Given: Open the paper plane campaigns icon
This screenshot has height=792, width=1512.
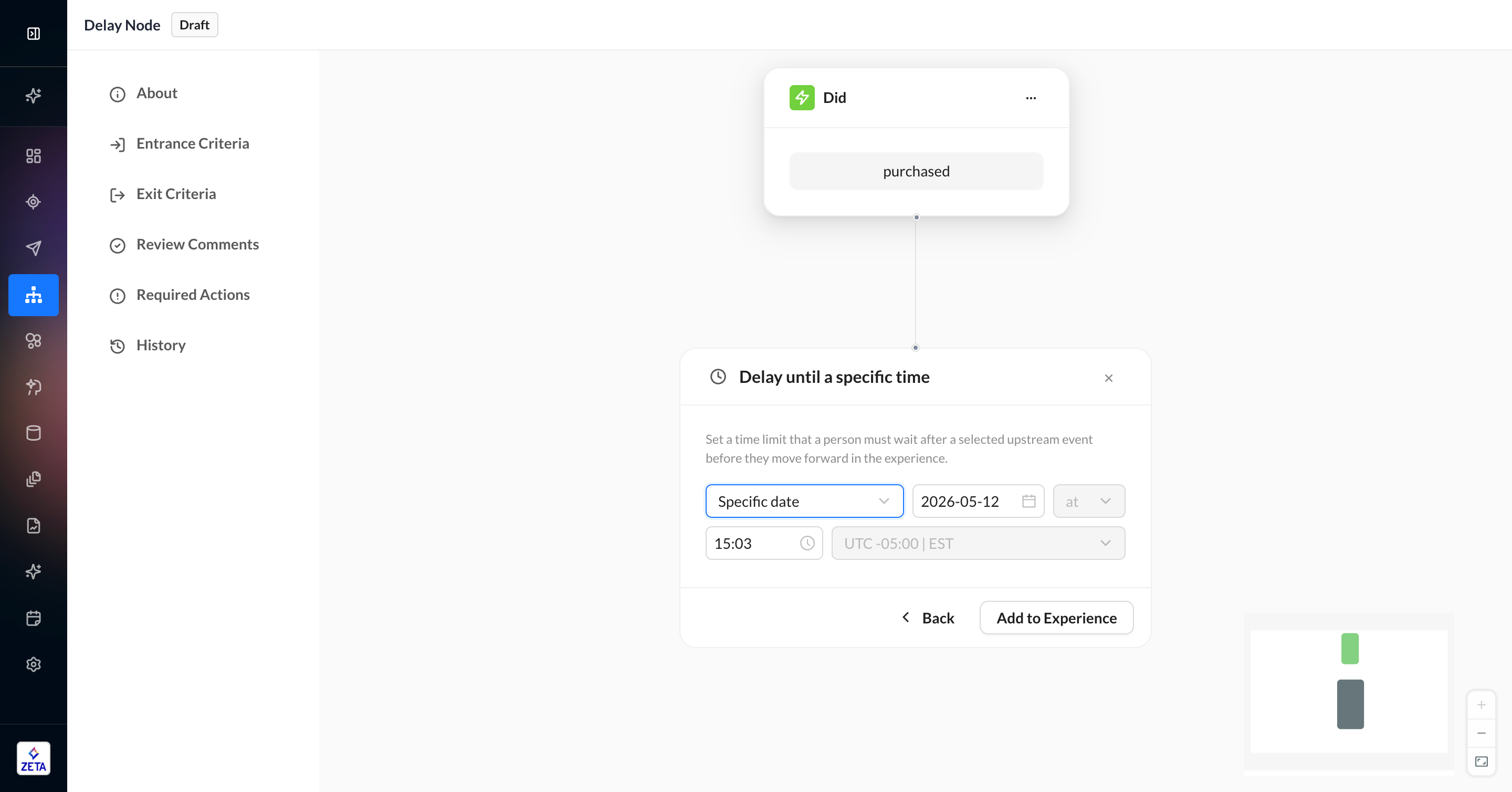Looking at the screenshot, I should [x=34, y=248].
